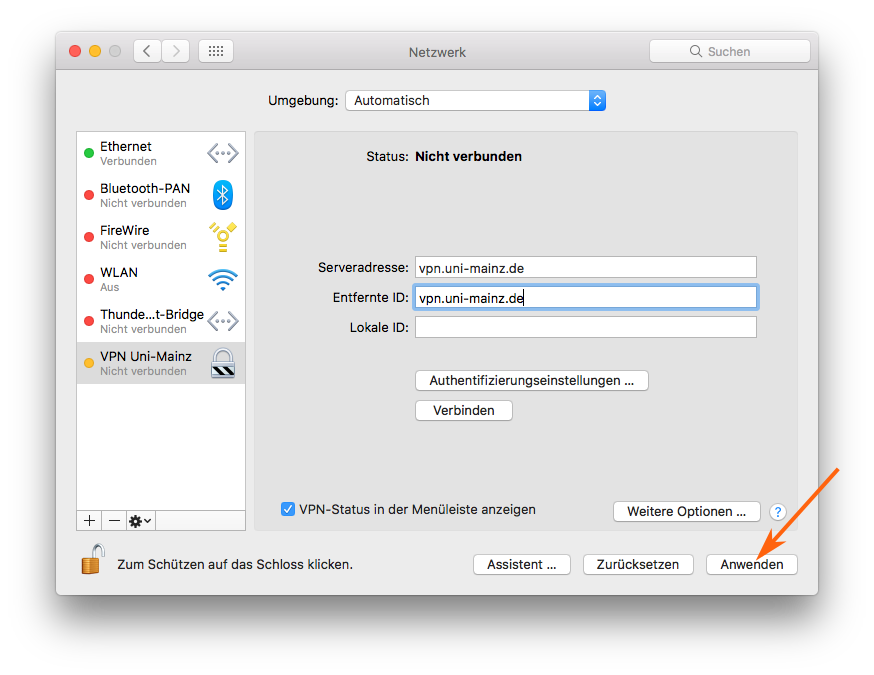Add a new network service
This screenshot has width=874, height=675.
pos(89,521)
